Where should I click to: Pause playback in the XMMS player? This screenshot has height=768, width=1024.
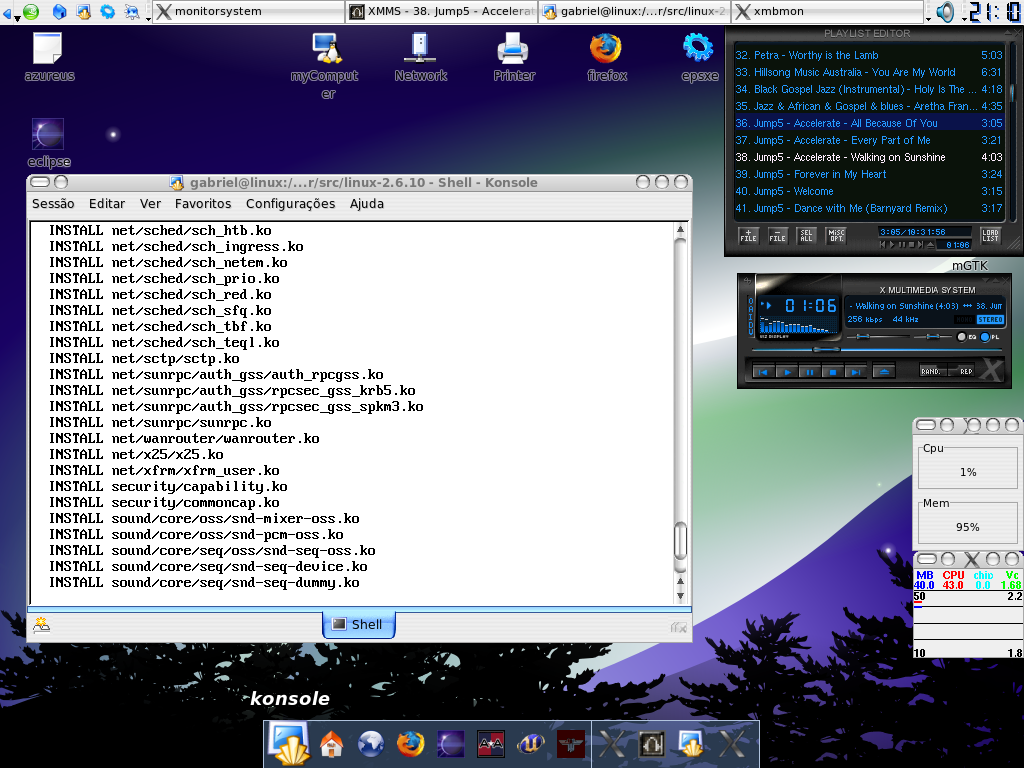tap(810, 372)
